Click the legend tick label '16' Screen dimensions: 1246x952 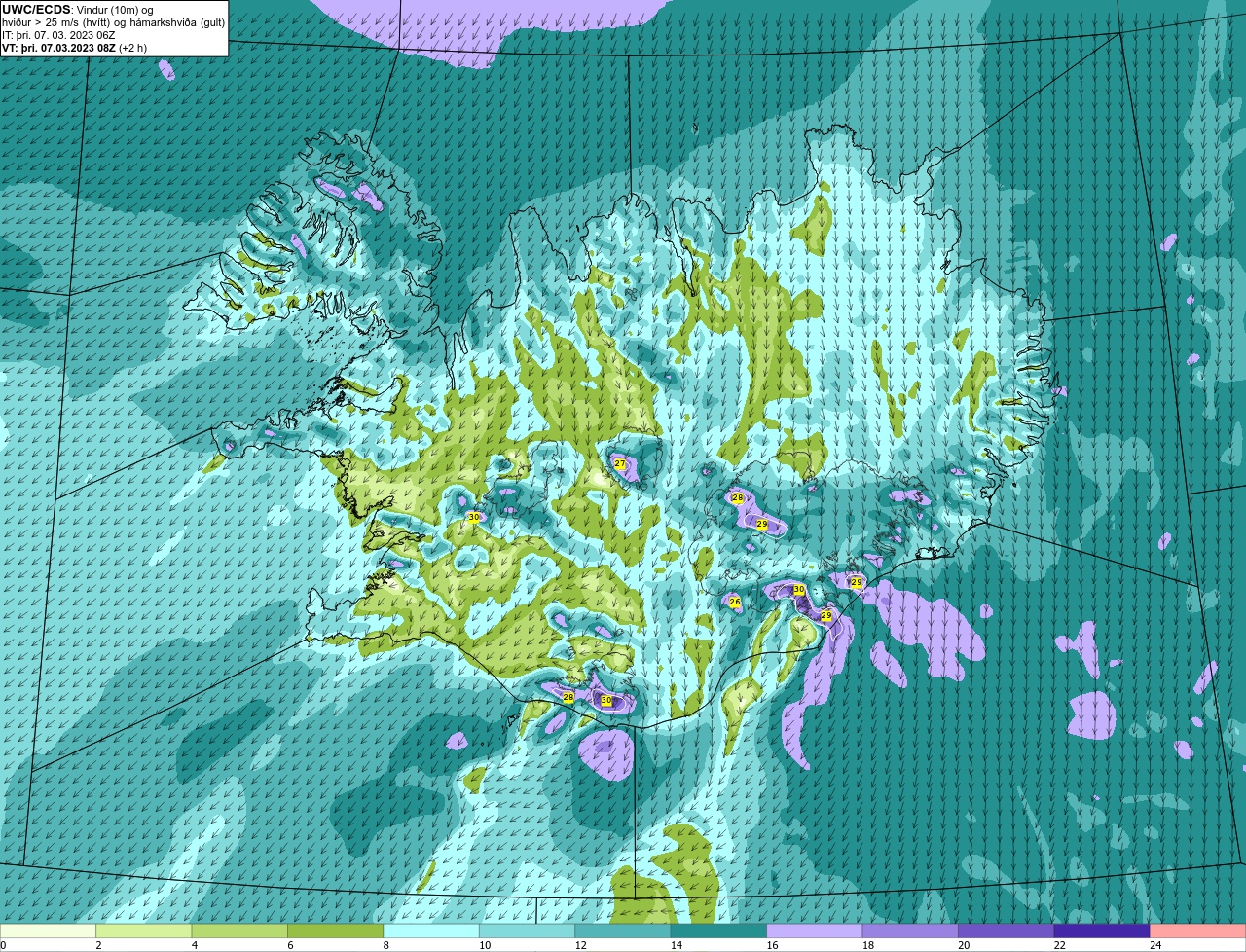(772, 945)
